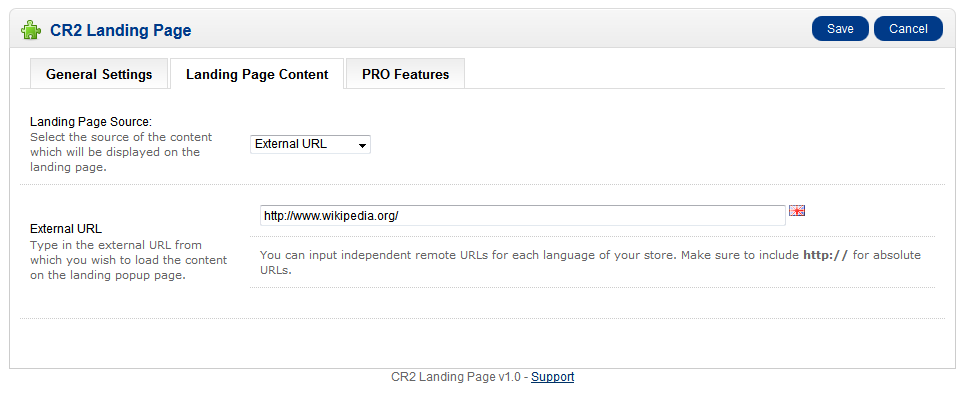Cancel editing with the Cancel button
The height and width of the screenshot is (396, 971).
[x=908, y=29]
